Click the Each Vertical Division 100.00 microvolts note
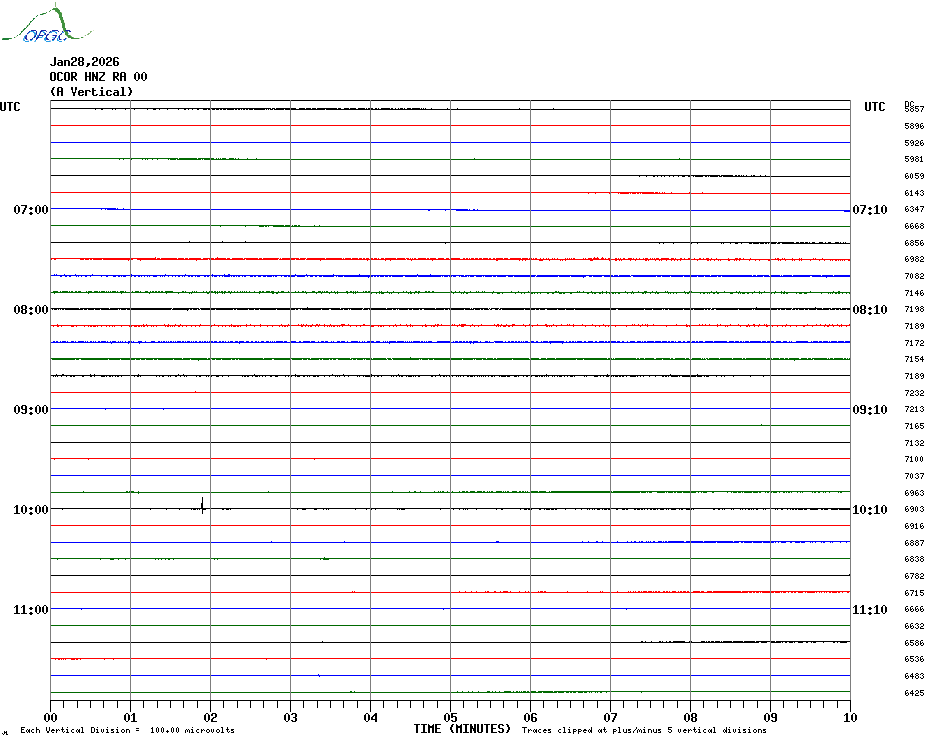 (128, 730)
